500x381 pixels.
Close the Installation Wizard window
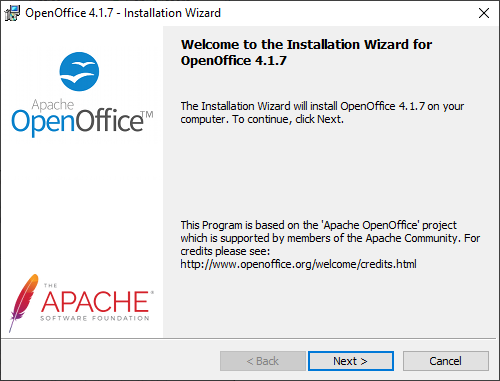(x=484, y=13)
